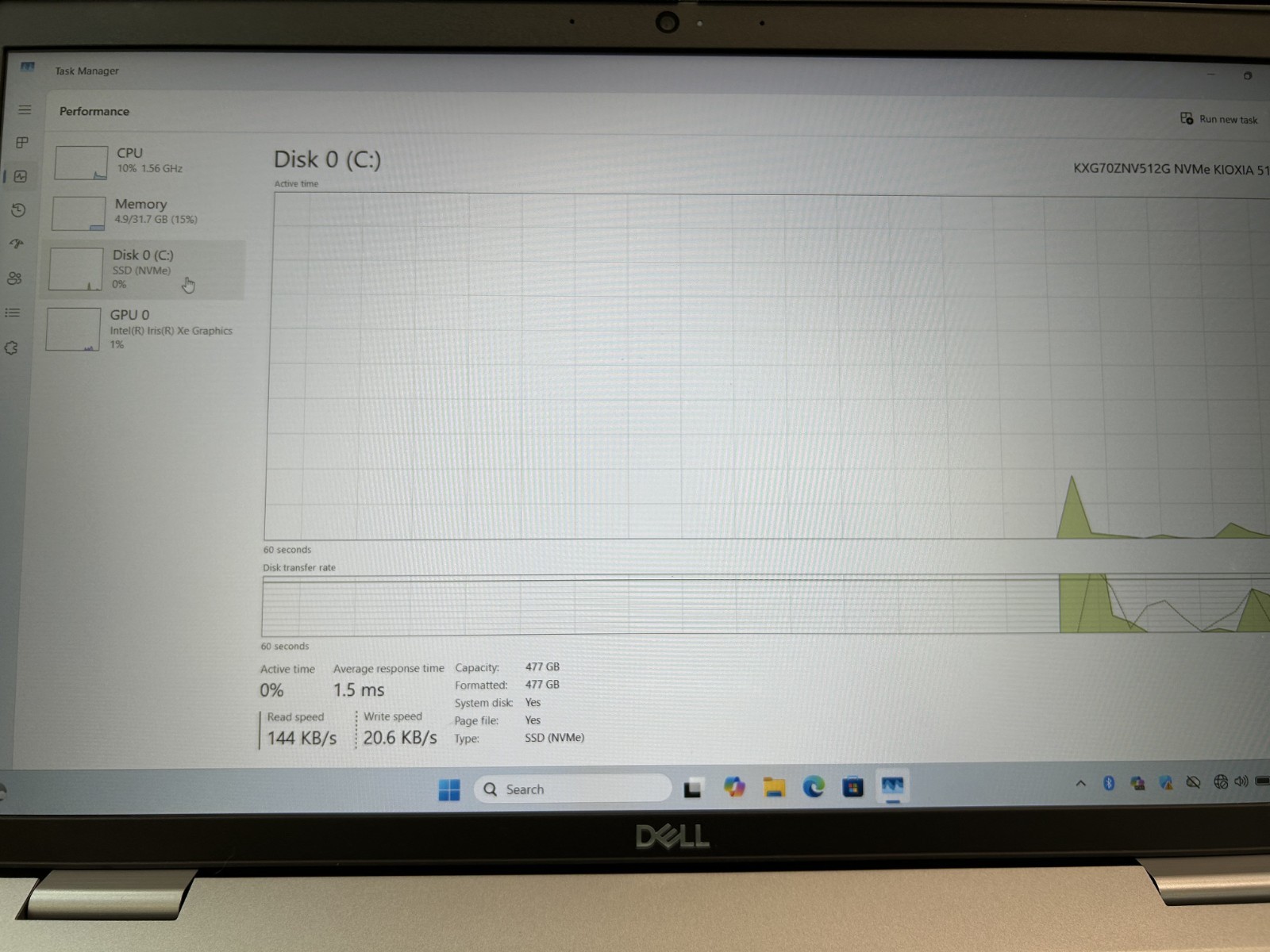Click the network globe tray icon
The height and width of the screenshot is (952, 1270).
1221,782
